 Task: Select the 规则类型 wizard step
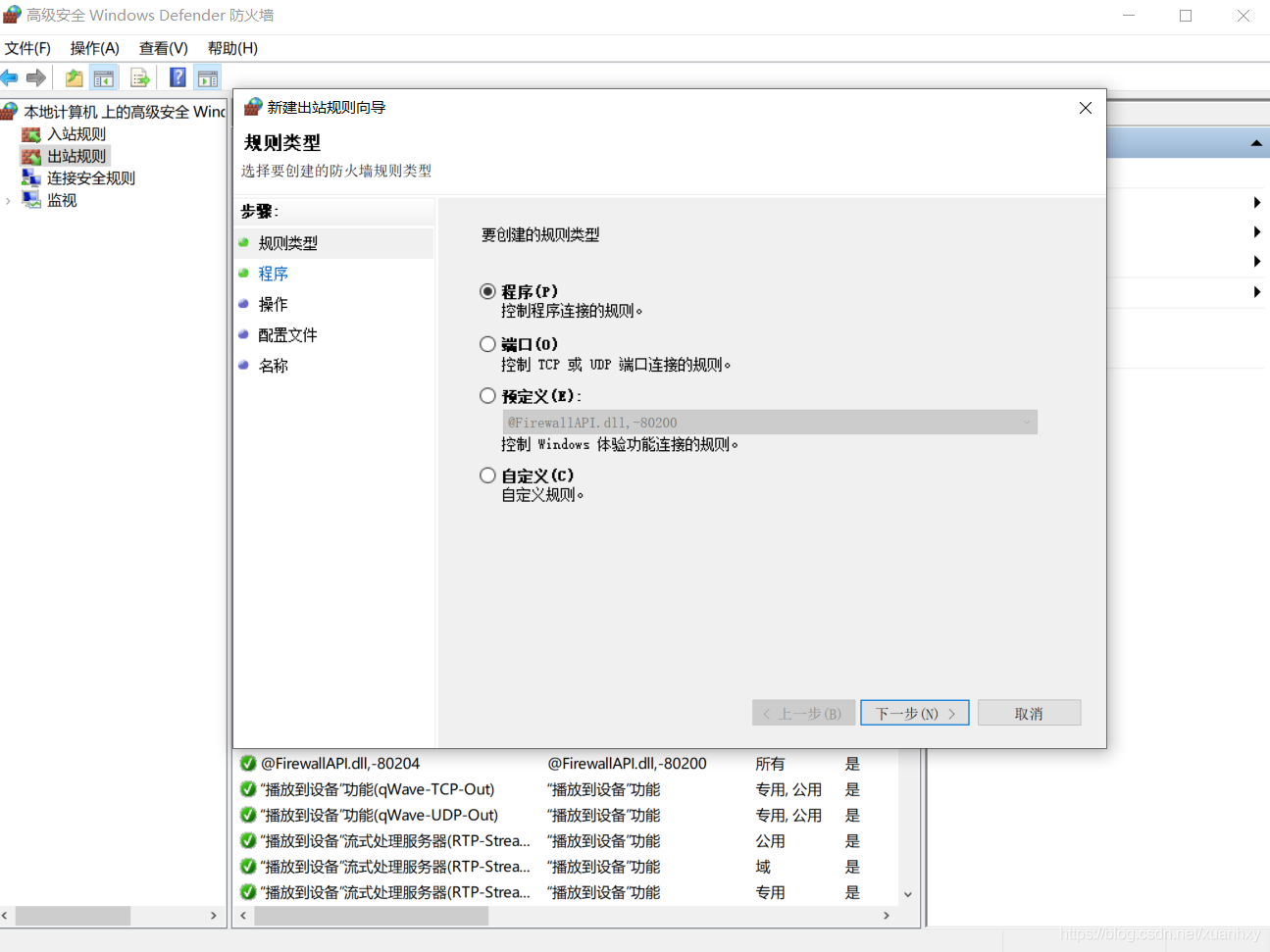pyautogui.click(x=287, y=243)
